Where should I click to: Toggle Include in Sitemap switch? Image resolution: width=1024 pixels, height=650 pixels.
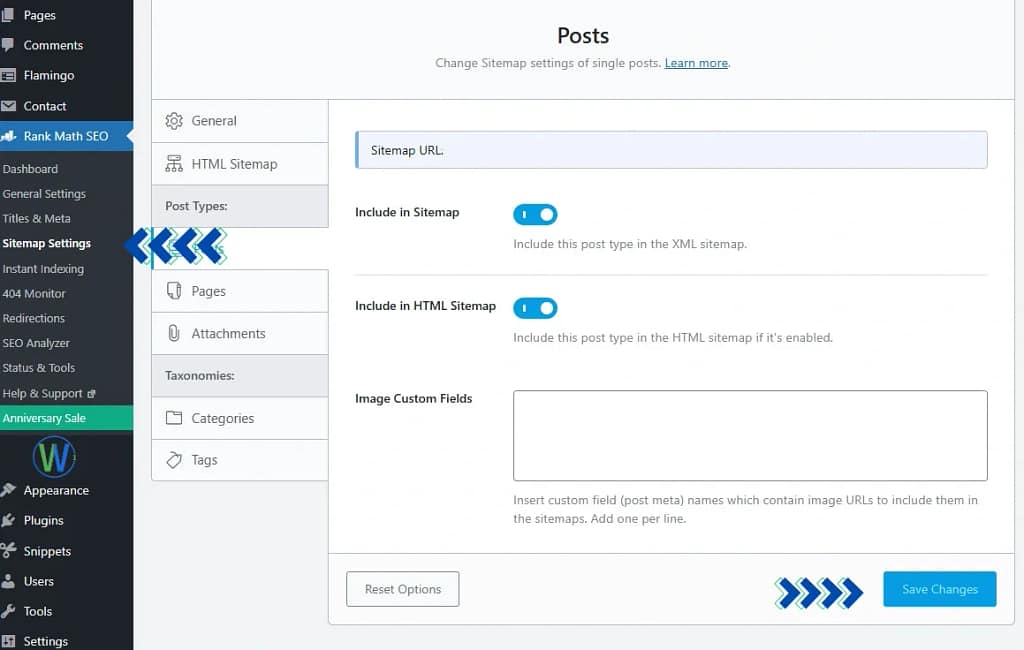[535, 214]
